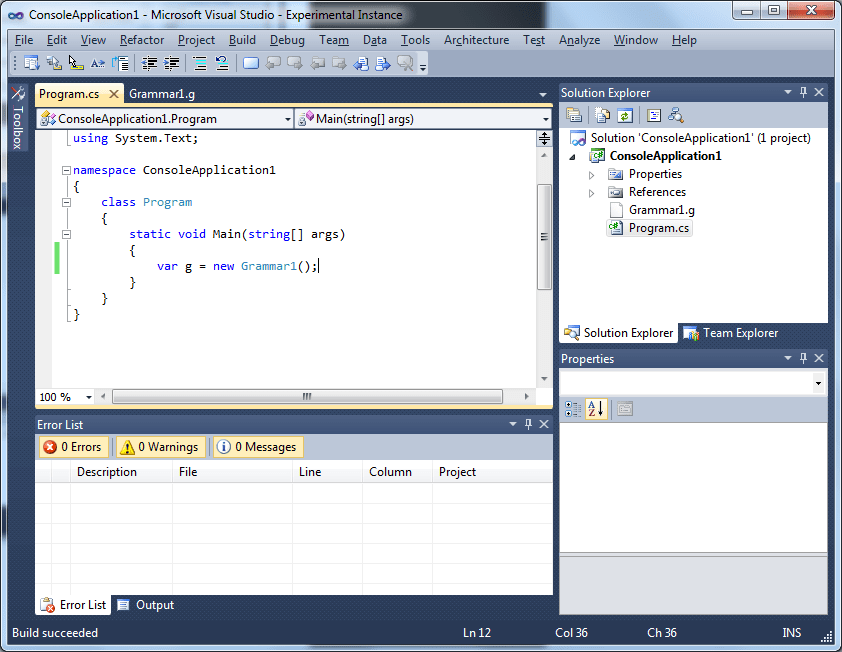Go to previous bookmark in folder
Viewport: 842px width, 652px height.
[x=317, y=63]
